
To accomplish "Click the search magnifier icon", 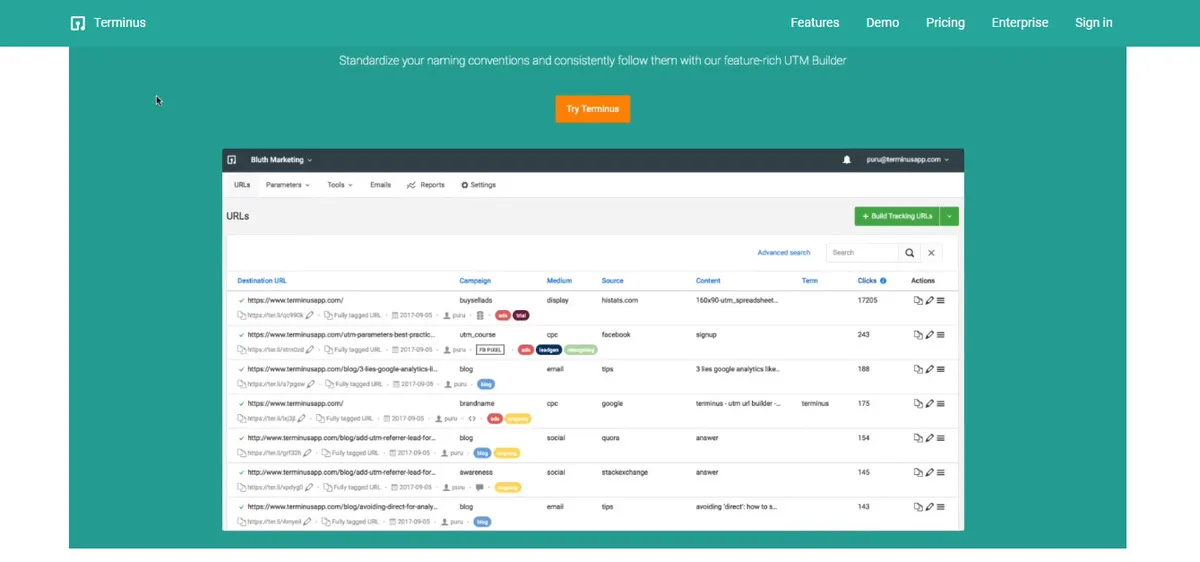I will tap(909, 253).
